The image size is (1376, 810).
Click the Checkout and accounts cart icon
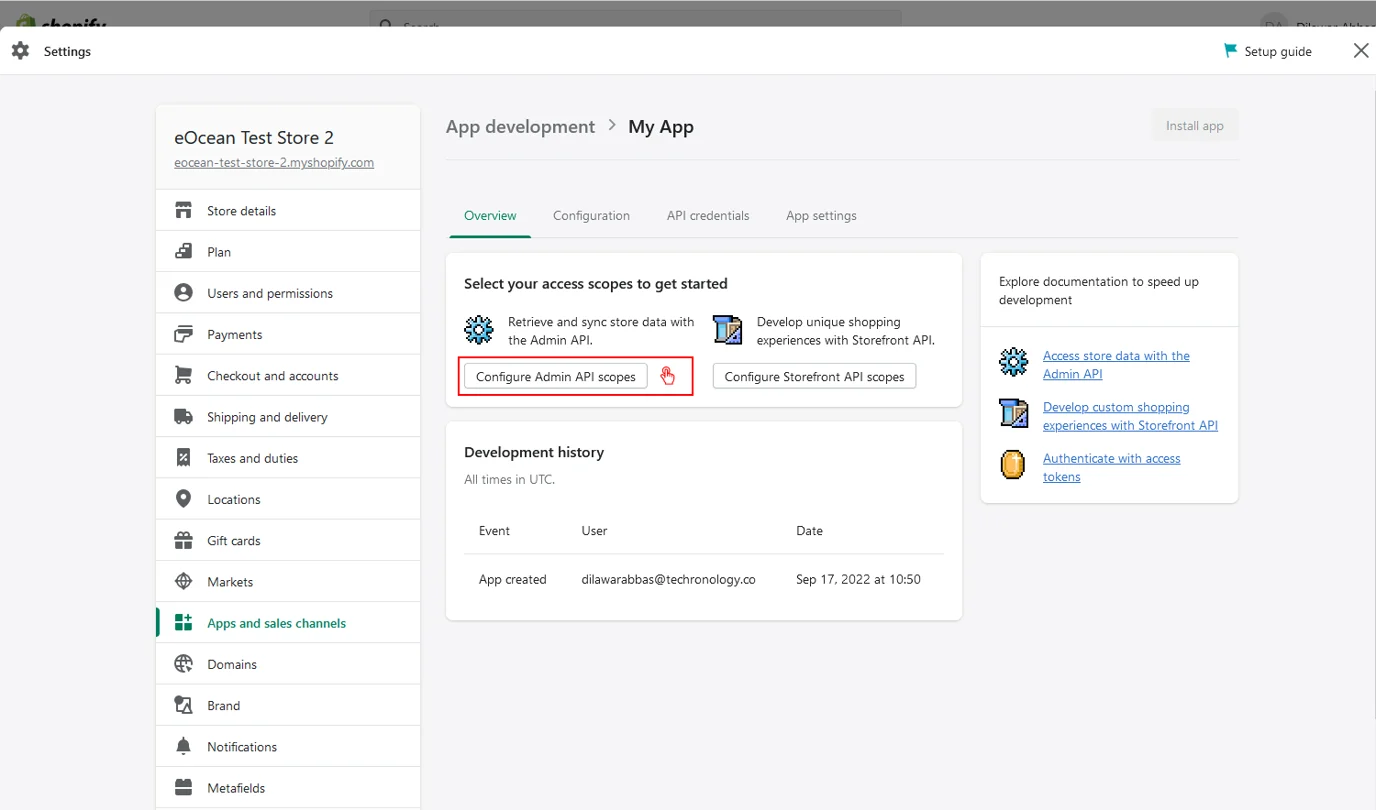[183, 376]
